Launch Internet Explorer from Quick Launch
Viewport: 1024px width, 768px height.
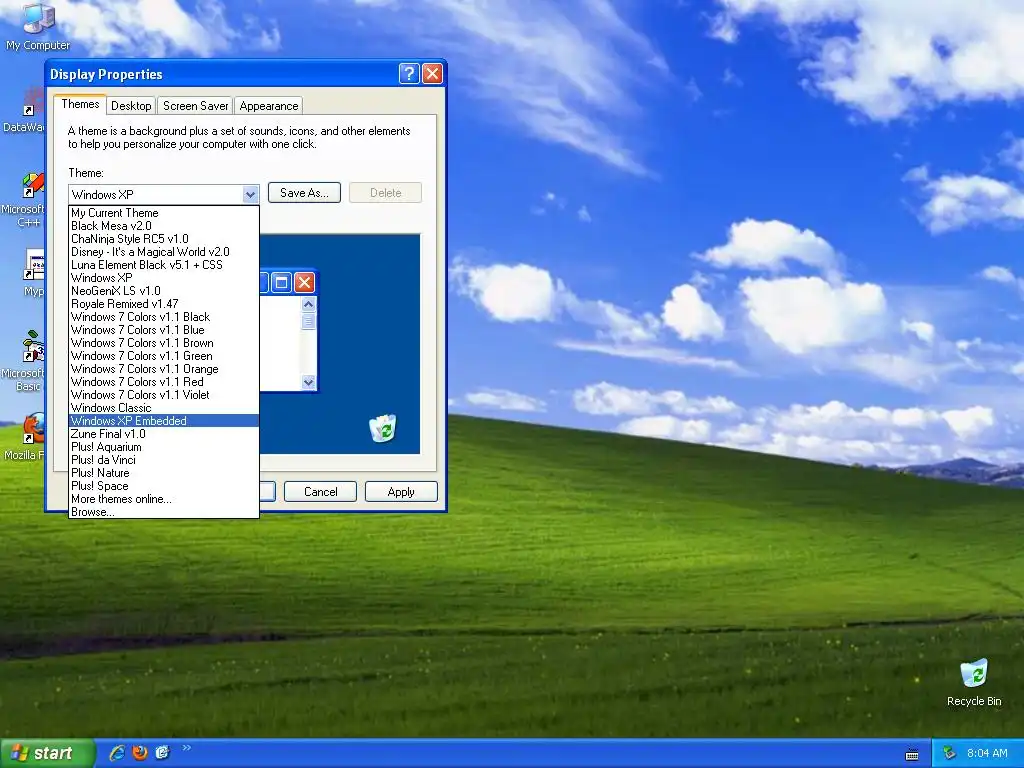(x=117, y=753)
